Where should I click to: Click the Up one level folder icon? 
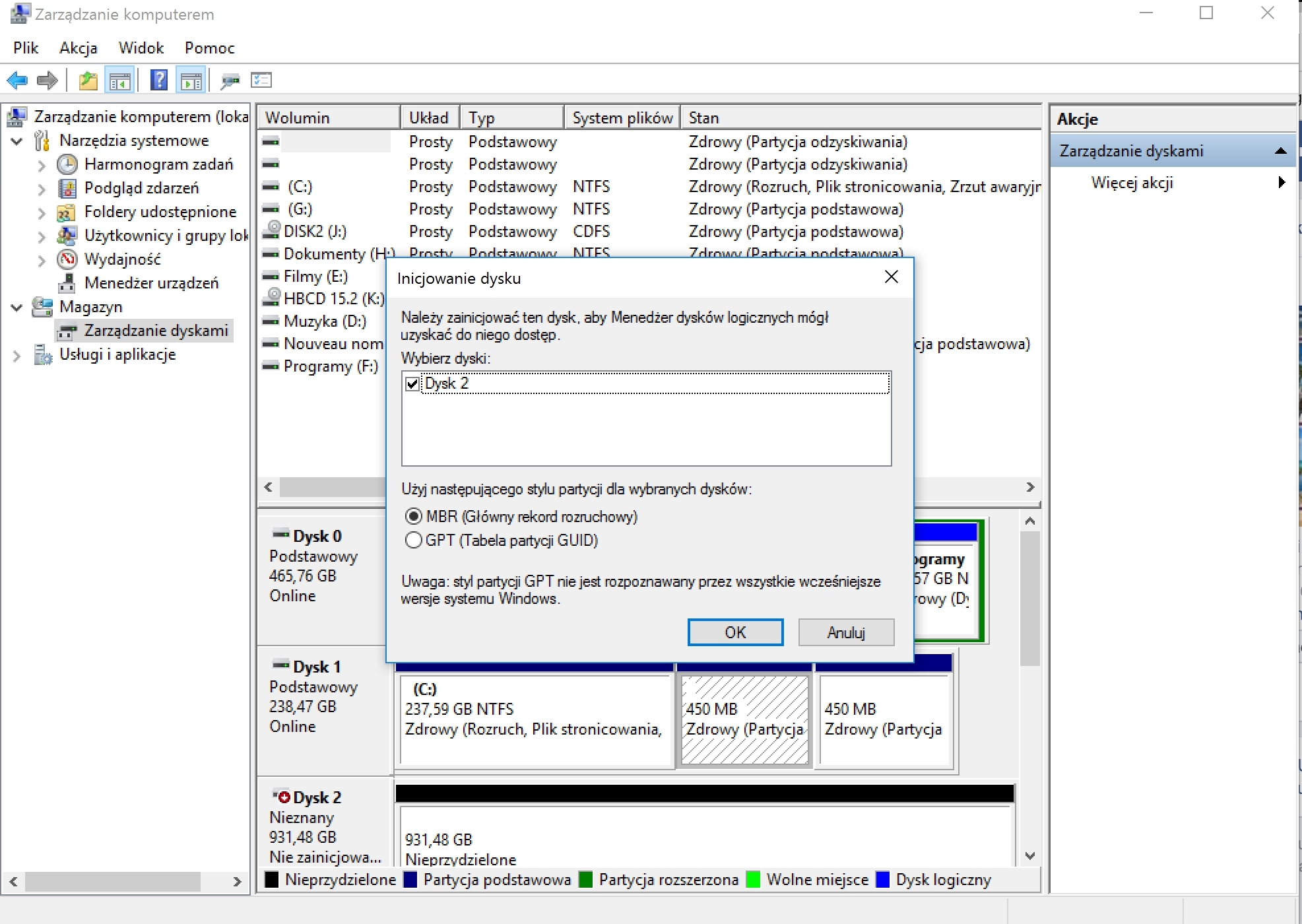[x=88, y=81]
